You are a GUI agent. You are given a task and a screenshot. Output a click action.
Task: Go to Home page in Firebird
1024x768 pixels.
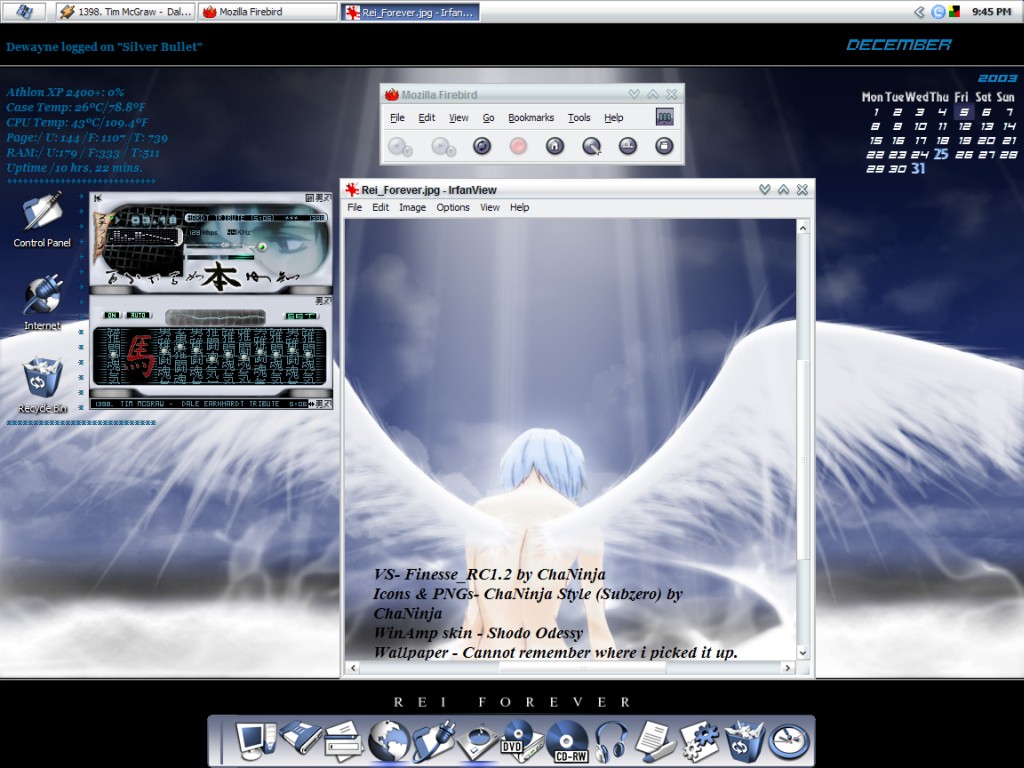(x=554, y=146)
